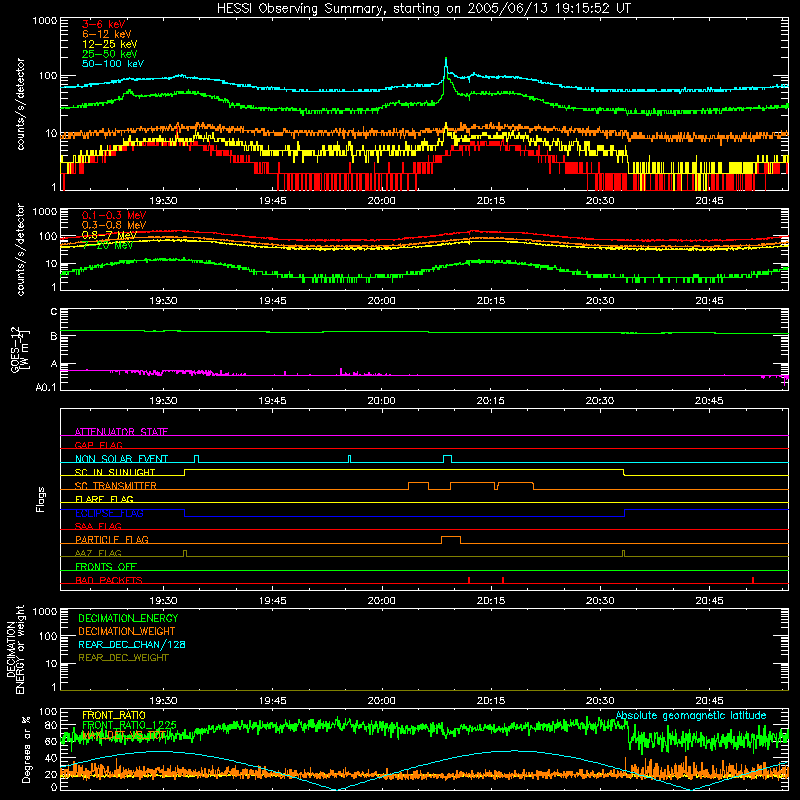
Task: Click the 0.8-7 MeV legend label
Action: pyautogui.click(x=109, y=235)
